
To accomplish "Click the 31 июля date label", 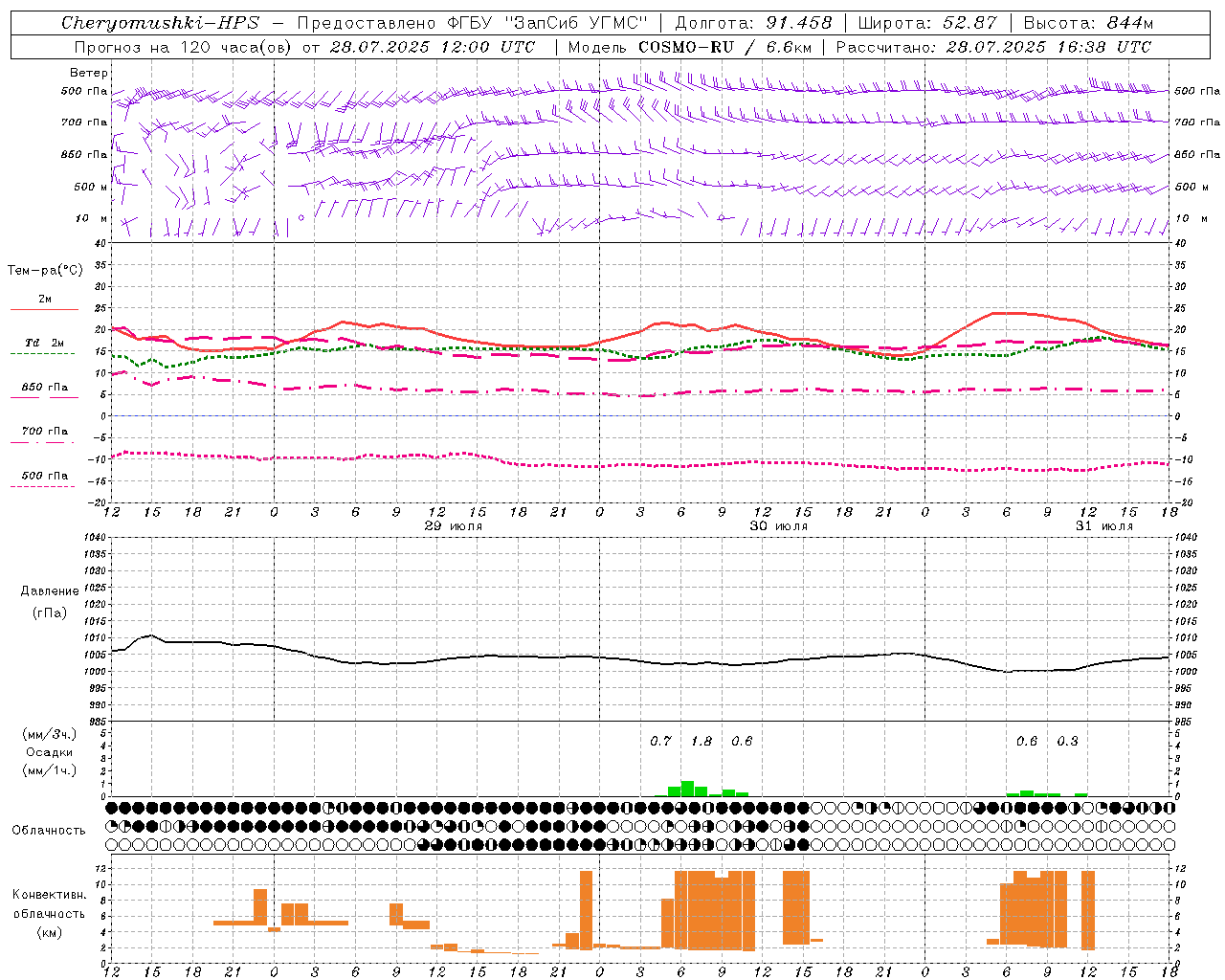I will pos(1103,526).
